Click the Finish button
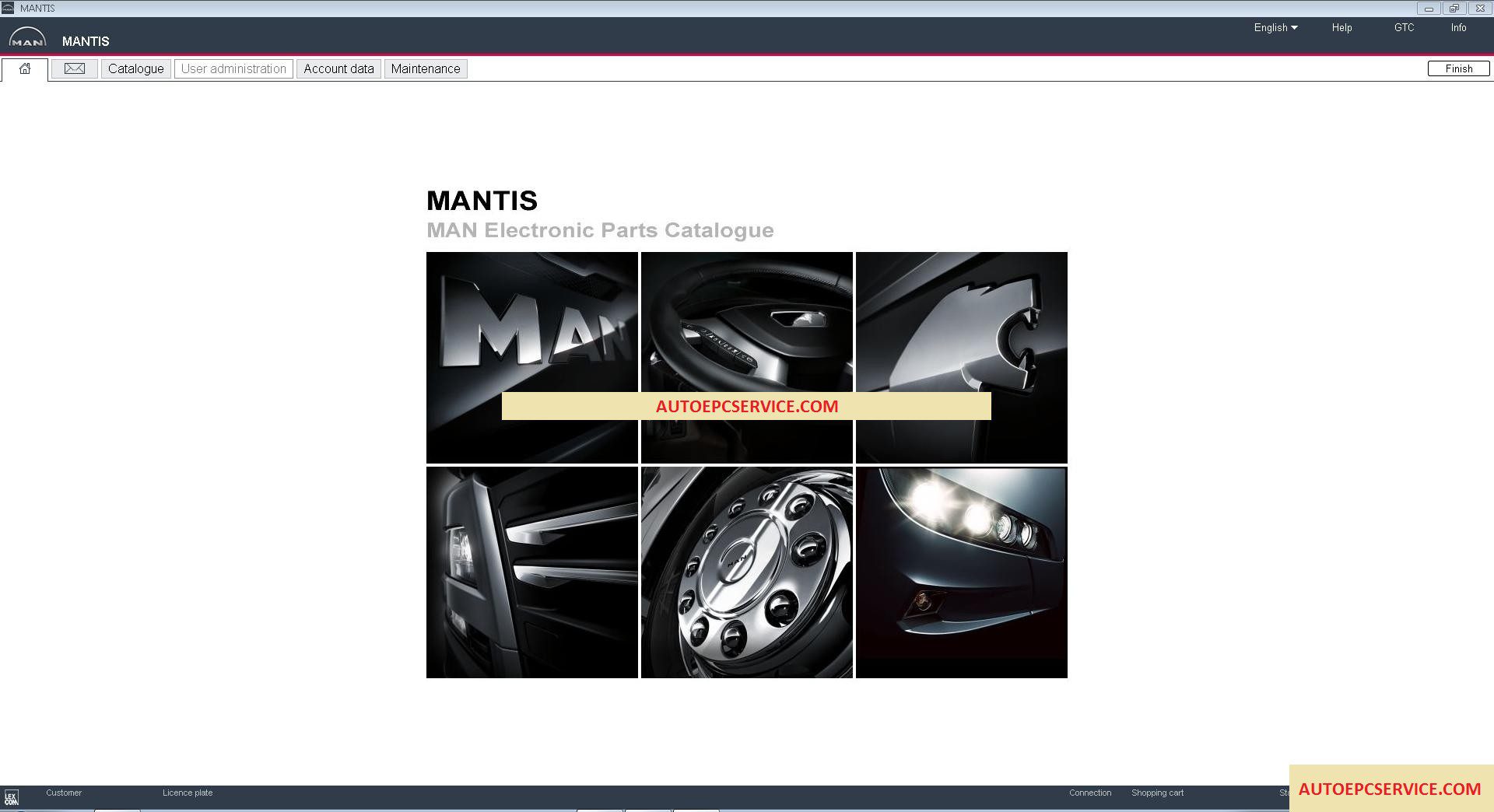This screenshot has height=812, width=1494. tap(1458, 68)
